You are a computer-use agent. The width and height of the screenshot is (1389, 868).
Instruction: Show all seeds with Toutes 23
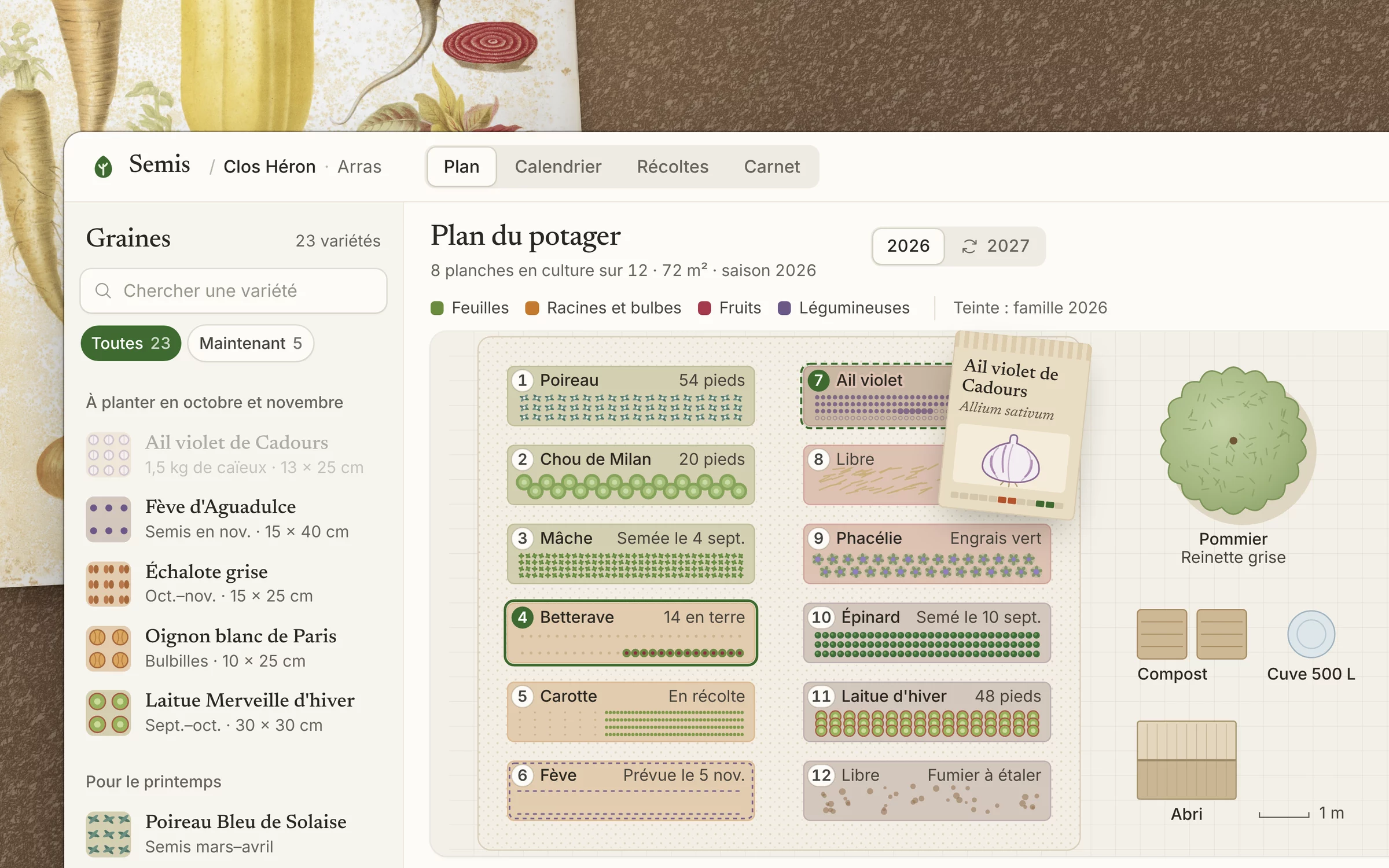pyautogui.click(x=131, y=343)
